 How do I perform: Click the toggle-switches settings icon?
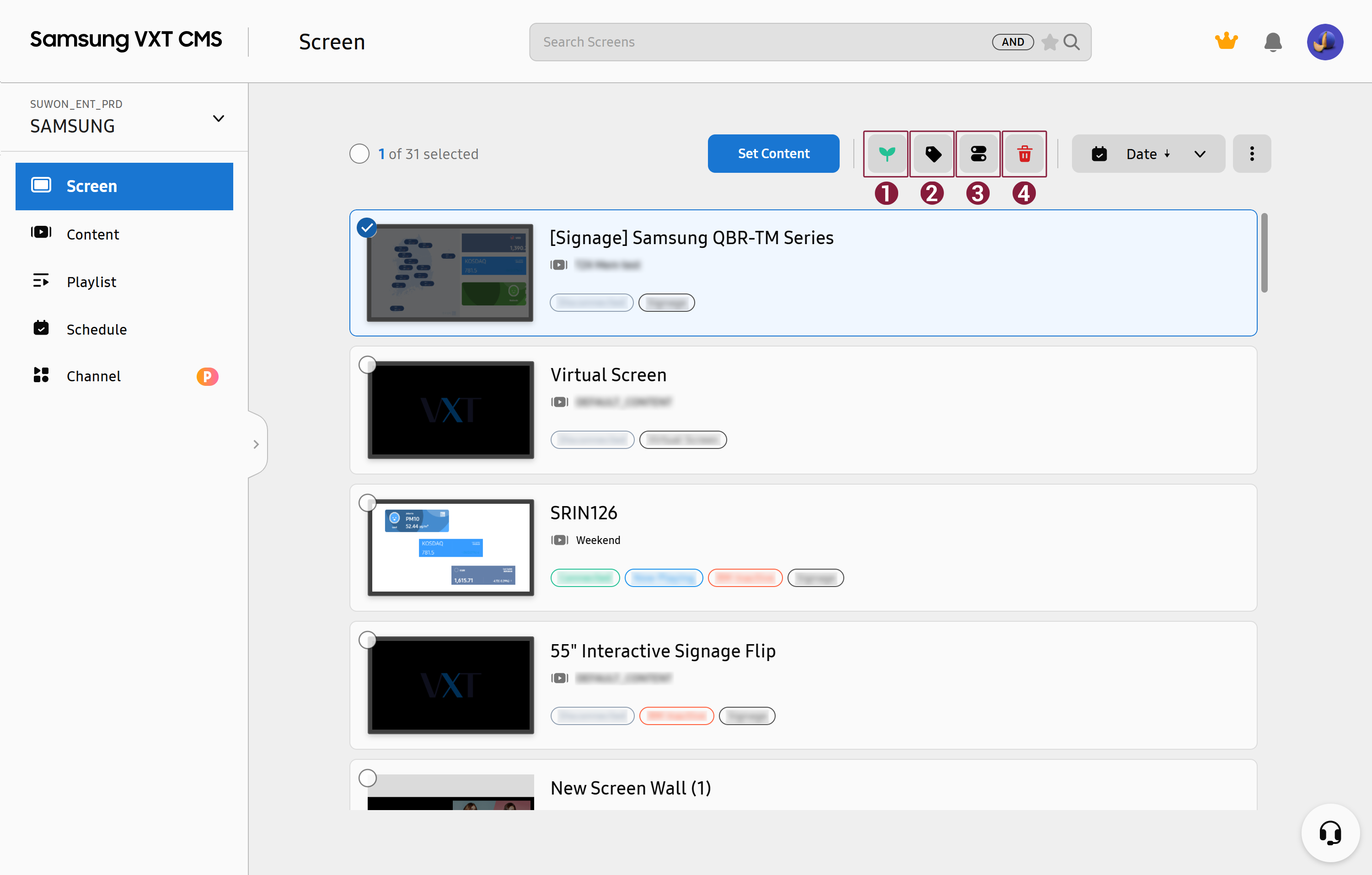pyautogui.click(x=978, y=154)
